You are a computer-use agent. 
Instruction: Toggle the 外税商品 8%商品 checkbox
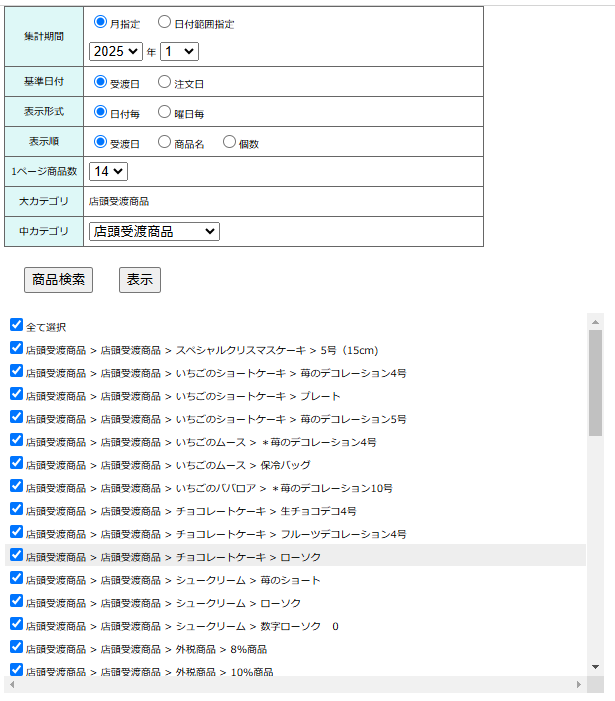(16, 647)
